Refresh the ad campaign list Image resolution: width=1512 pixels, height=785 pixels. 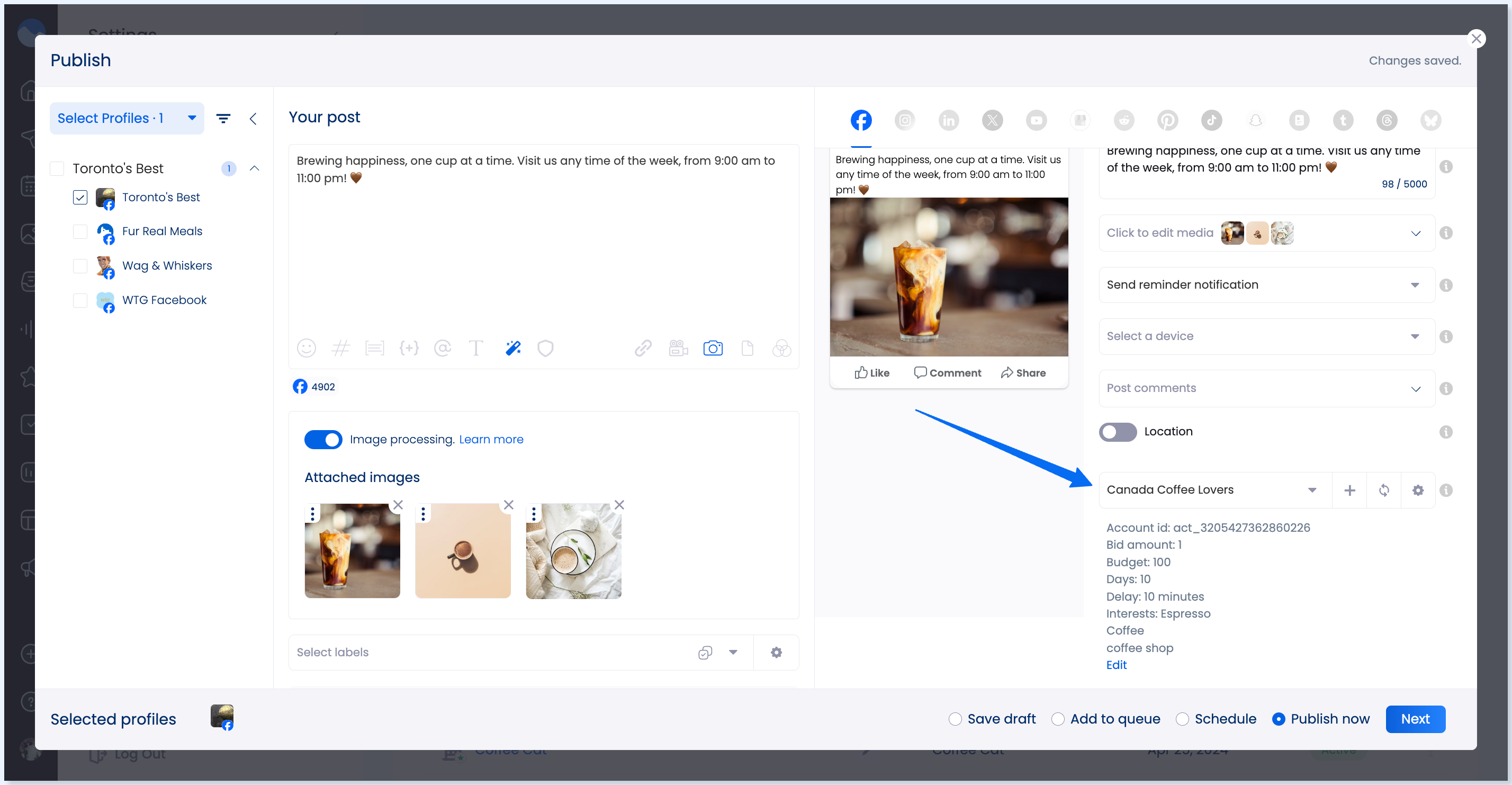click(1383, 490)
